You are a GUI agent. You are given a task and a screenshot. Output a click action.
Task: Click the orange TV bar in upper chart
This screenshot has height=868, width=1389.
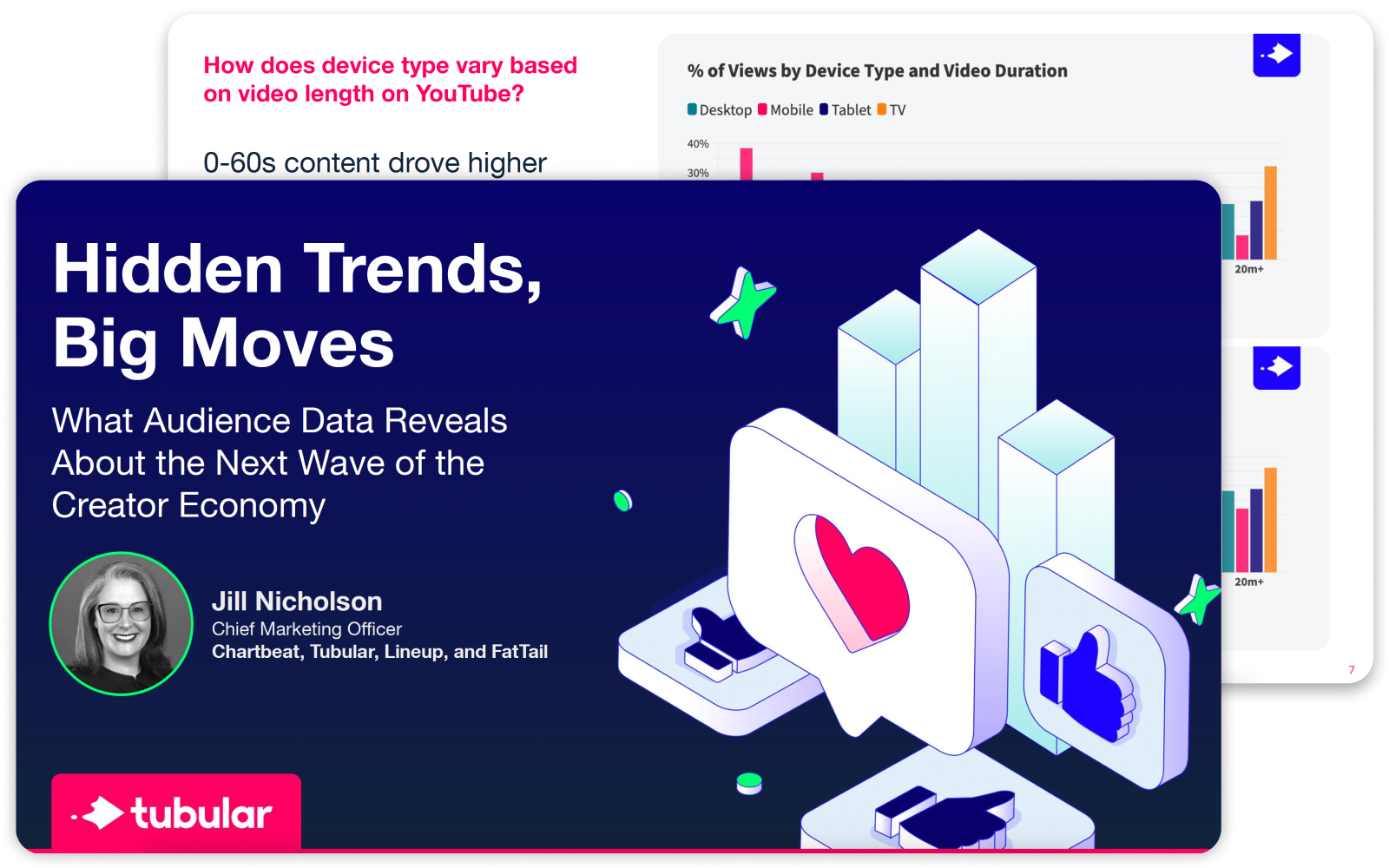pos(1270,213)
